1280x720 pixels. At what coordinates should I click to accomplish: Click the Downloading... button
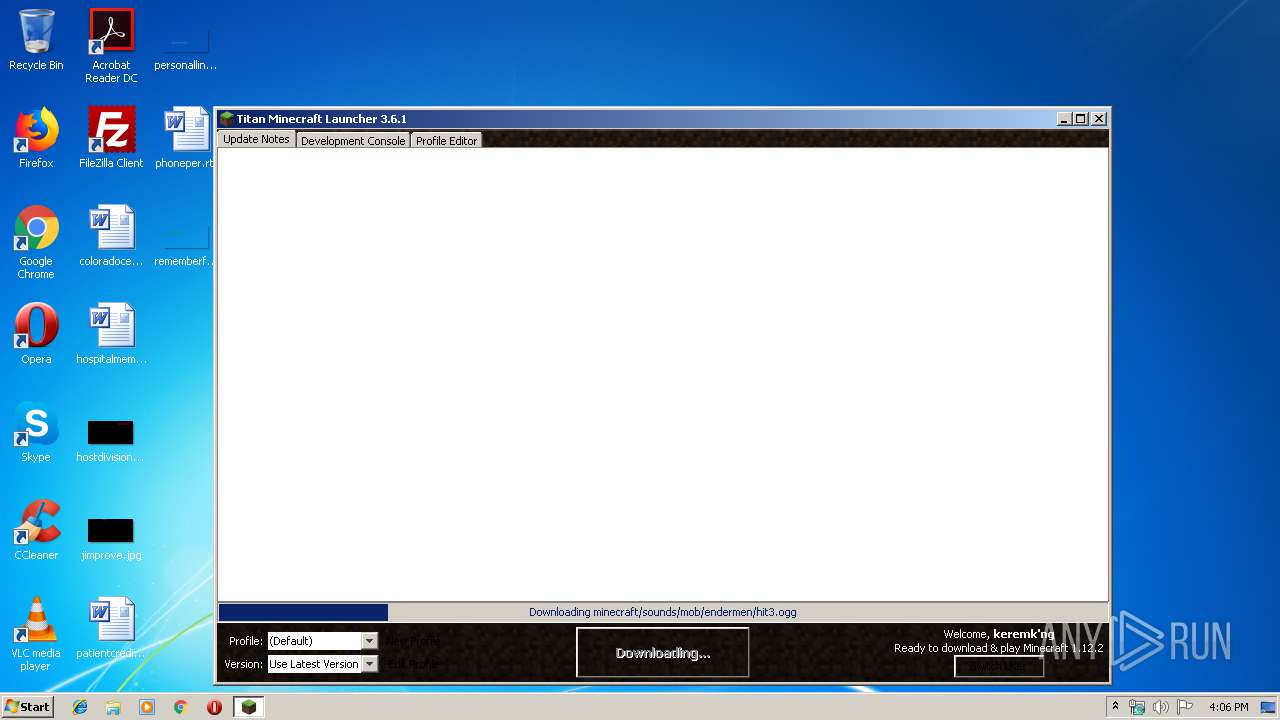click(x=662, y=652)
